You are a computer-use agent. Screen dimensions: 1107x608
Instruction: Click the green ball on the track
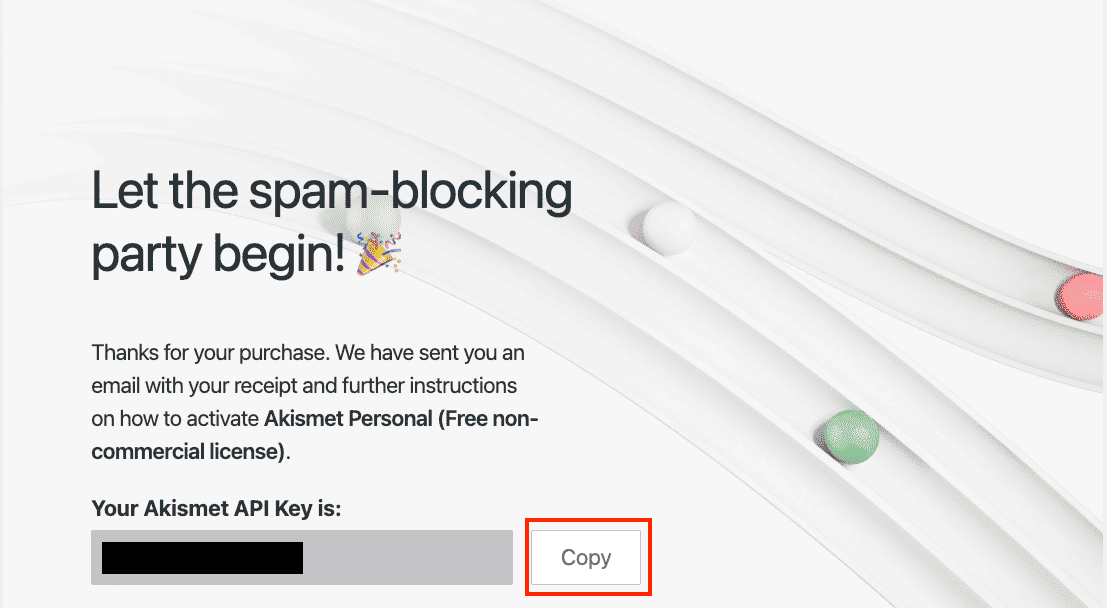pyautogui.click(x=851, y=436)
